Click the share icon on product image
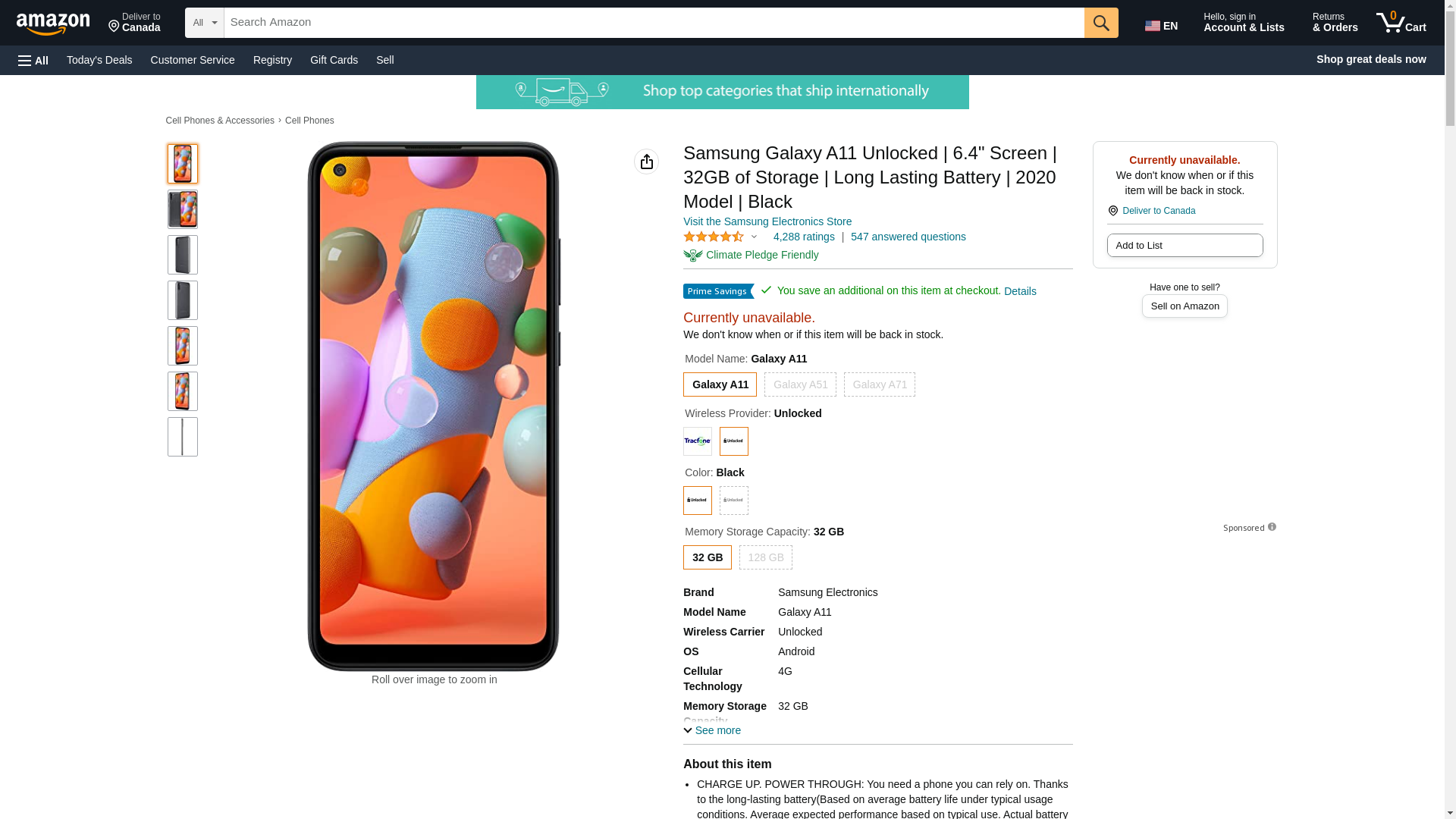The width and height of the screenshot is (1456, 819). 646,162
